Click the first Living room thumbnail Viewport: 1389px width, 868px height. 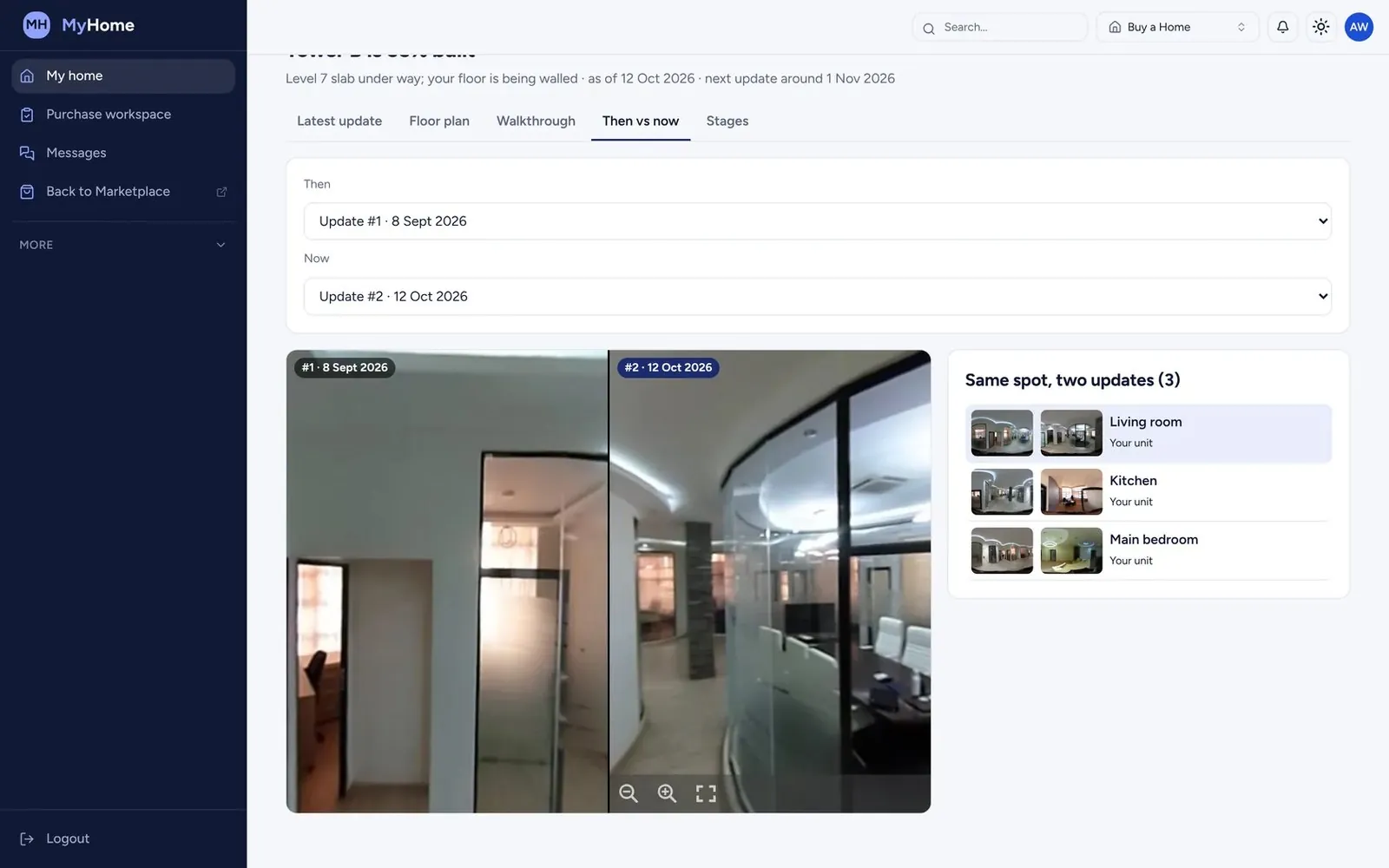(1002, 433)
